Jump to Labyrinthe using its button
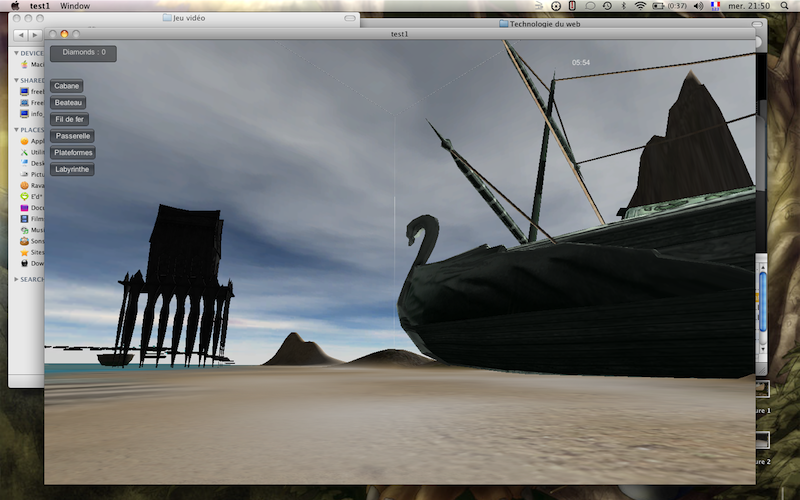Viewport: 800px width, 500px height. point(72,170)
